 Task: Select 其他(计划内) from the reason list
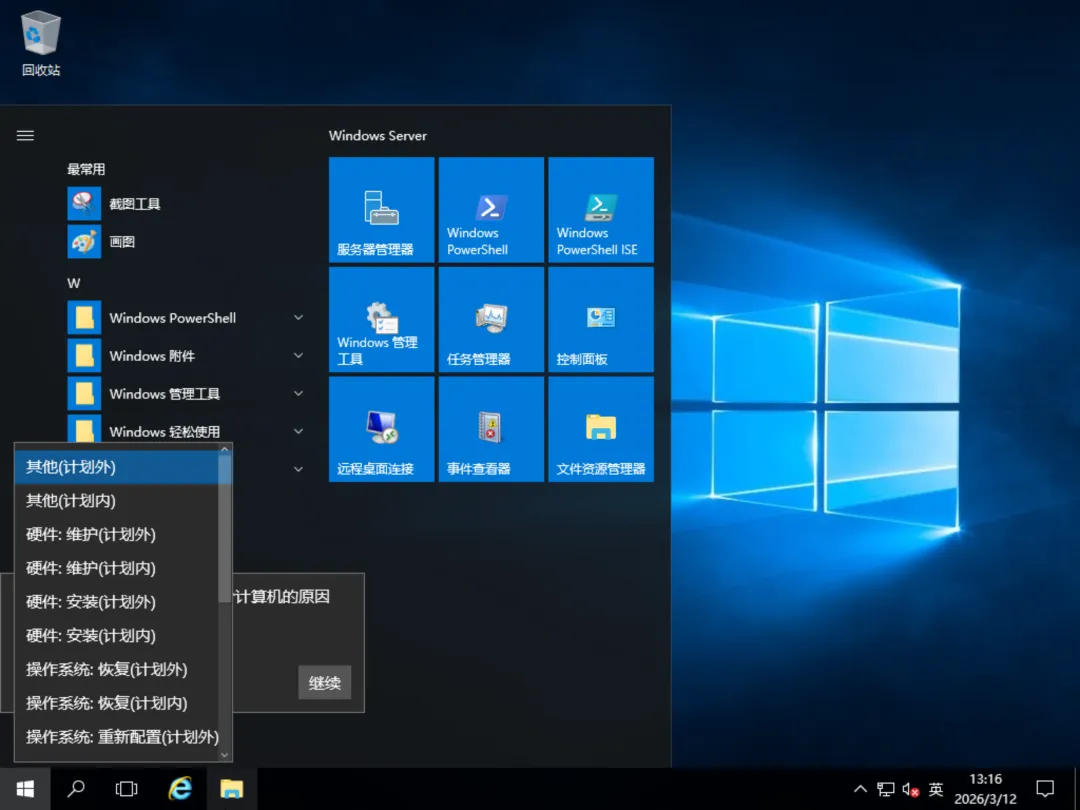(x=71, y=501)
